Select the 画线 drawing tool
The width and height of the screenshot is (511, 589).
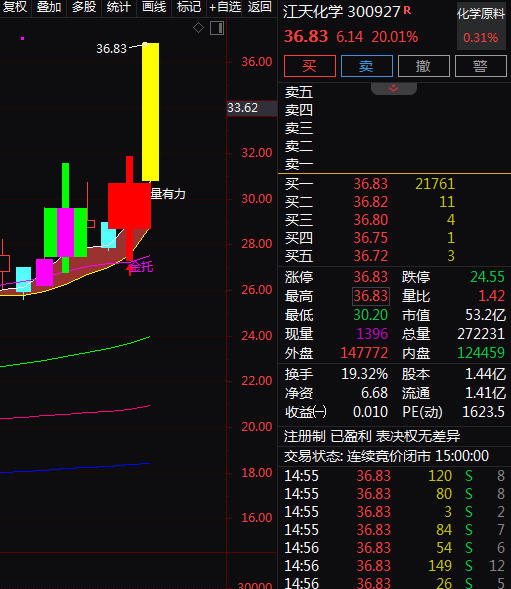tap(154, 7)
